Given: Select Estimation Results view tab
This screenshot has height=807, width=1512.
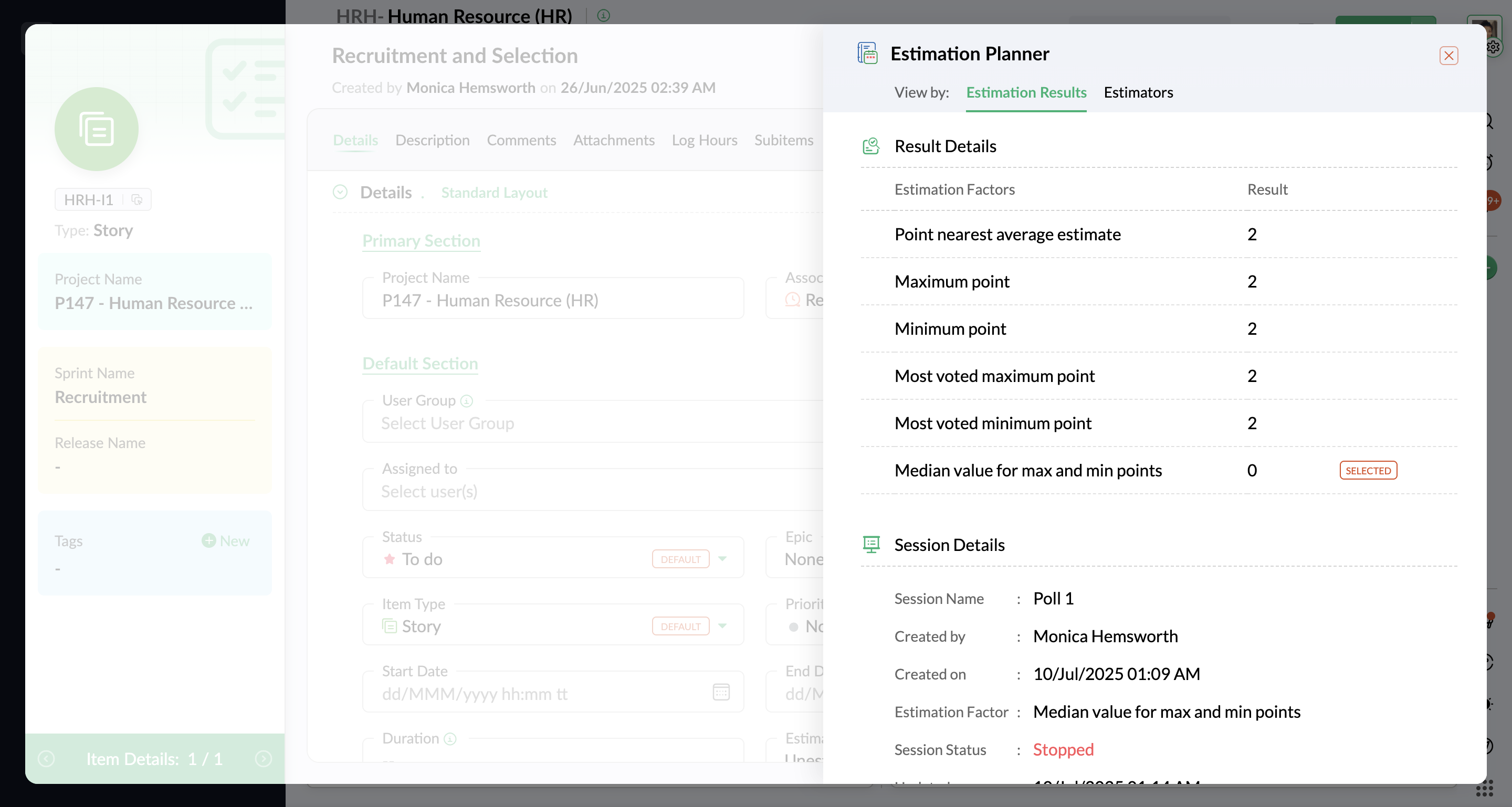Looking at the screenshot, I should click(x=1026, y=92).
